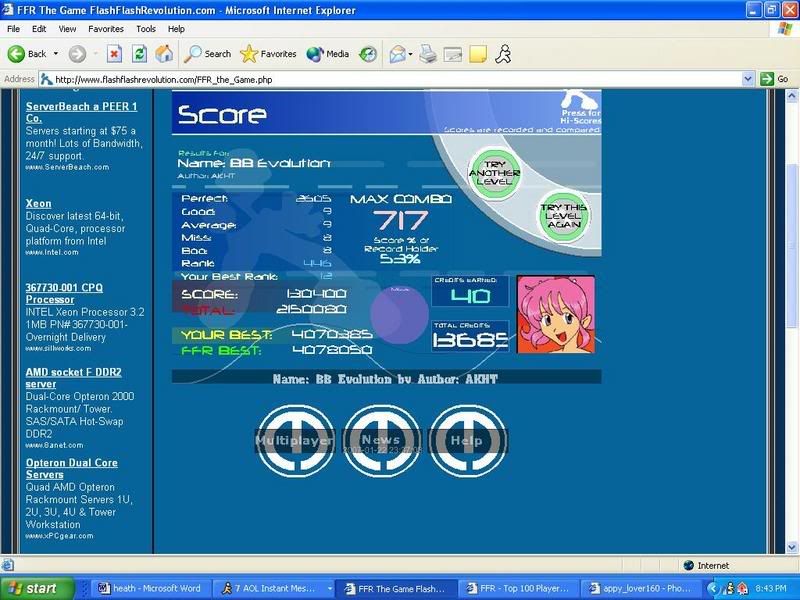Expand the Mail button dropdown arrow
The height and width of the screenshot is (600, 800).
tap(410, 54)
